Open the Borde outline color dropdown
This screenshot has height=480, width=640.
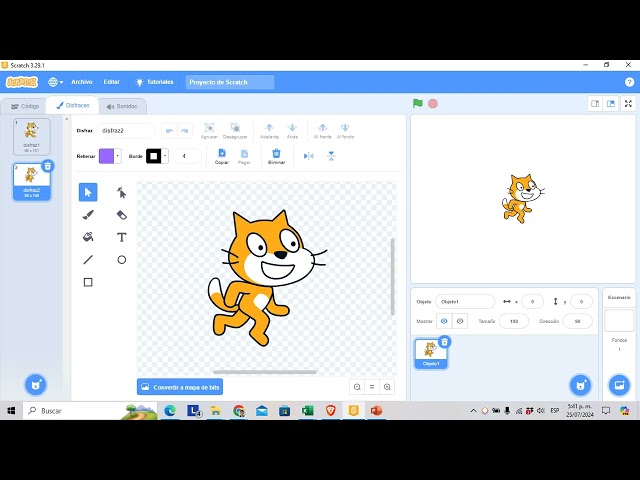165,156
